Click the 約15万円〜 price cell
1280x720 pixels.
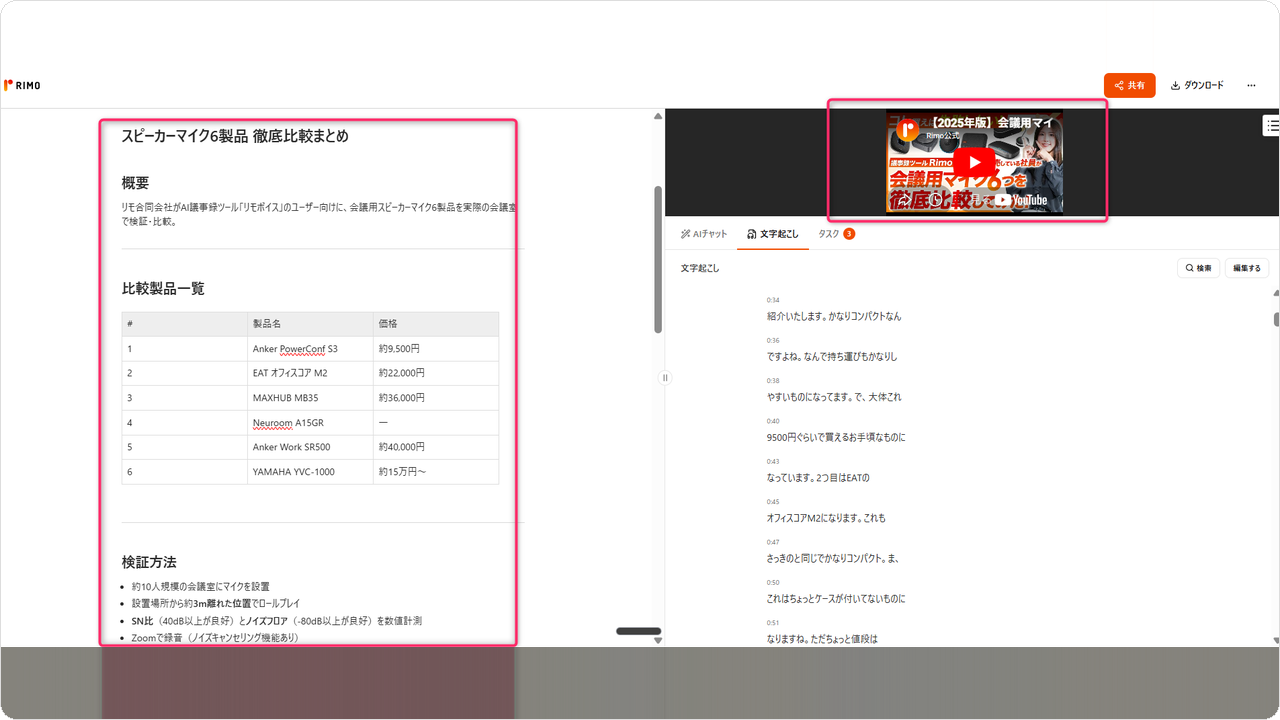436,472
